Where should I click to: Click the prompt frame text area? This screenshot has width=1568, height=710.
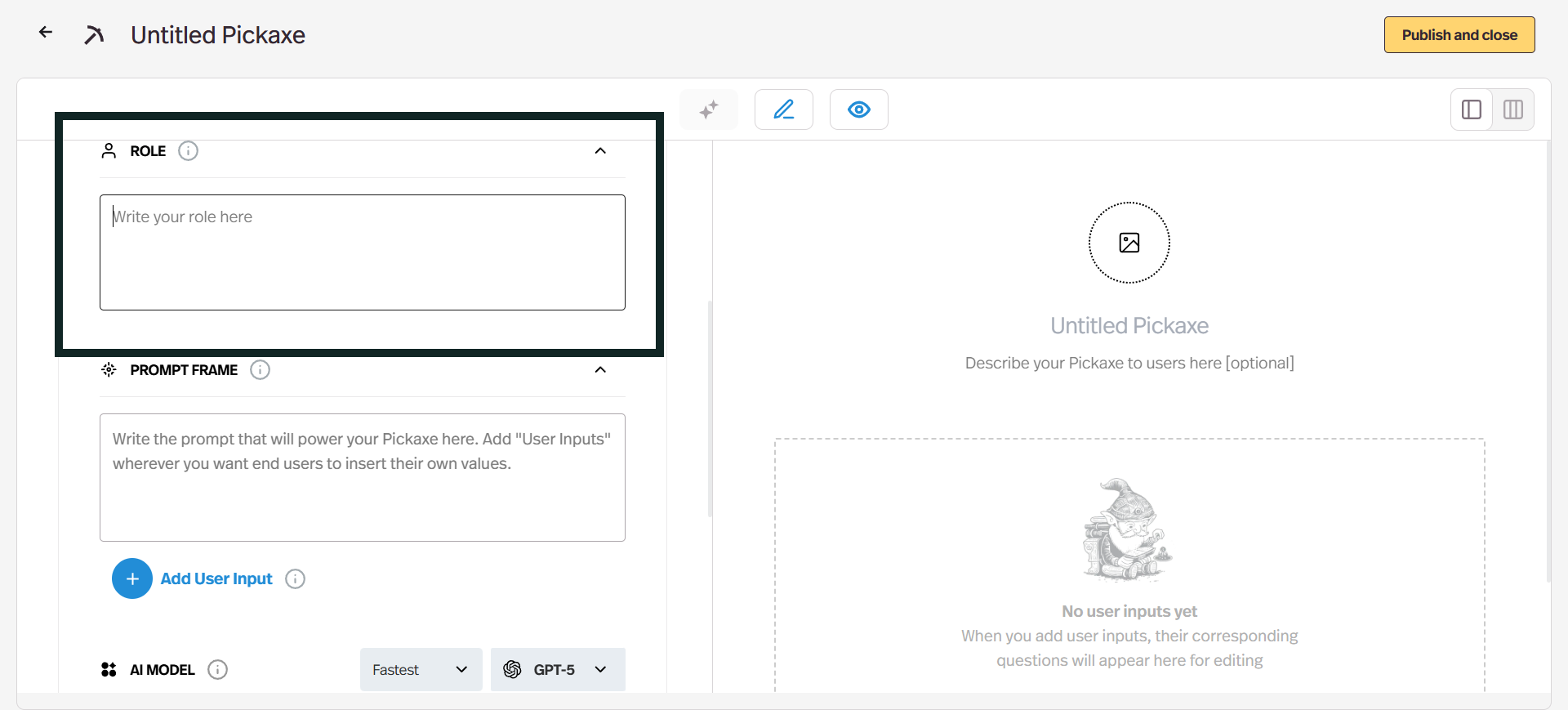362,477
